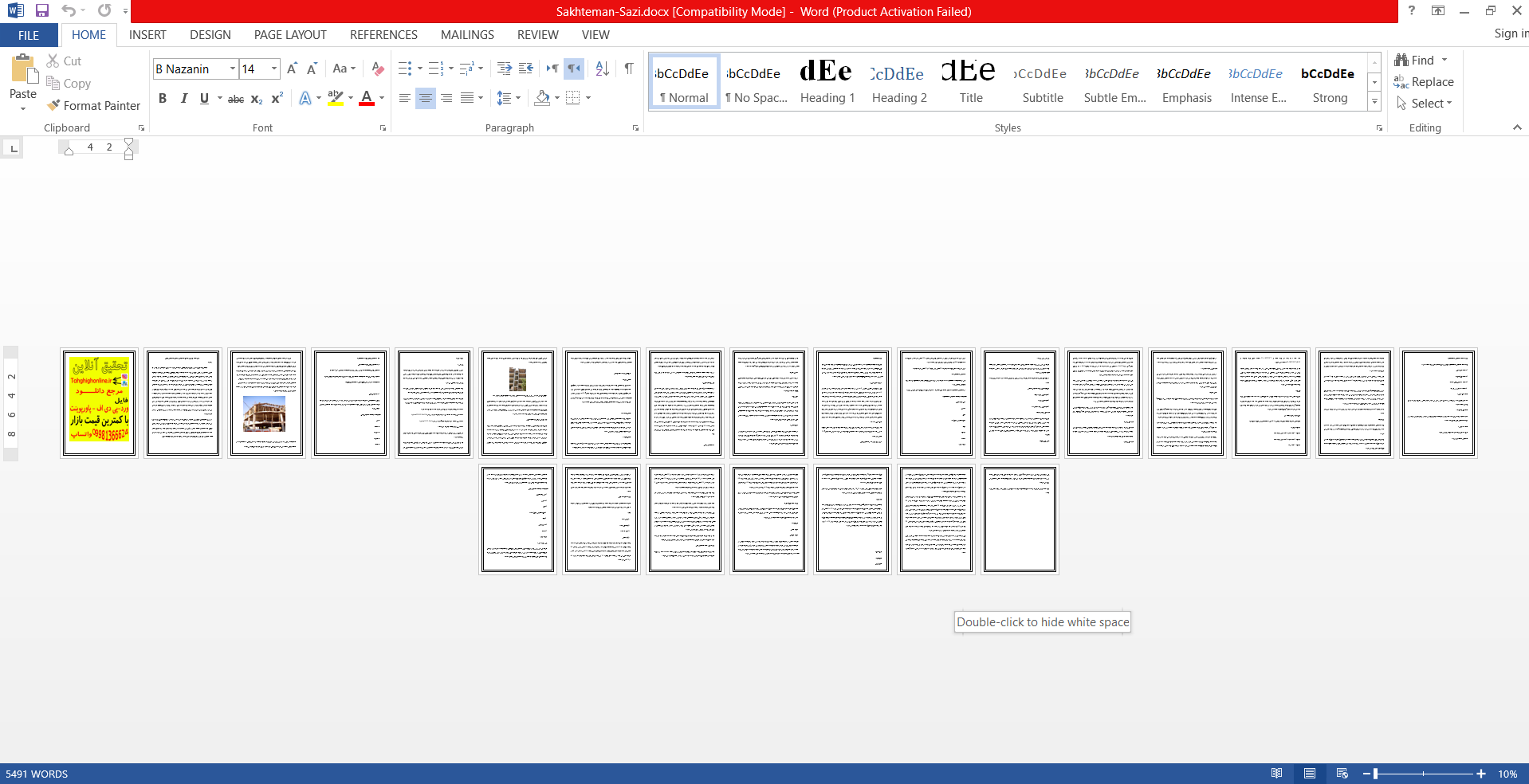Viewport: 1529px width, 784px height.
Task: Open the Find dropdown arrow
Action: 1444,60
